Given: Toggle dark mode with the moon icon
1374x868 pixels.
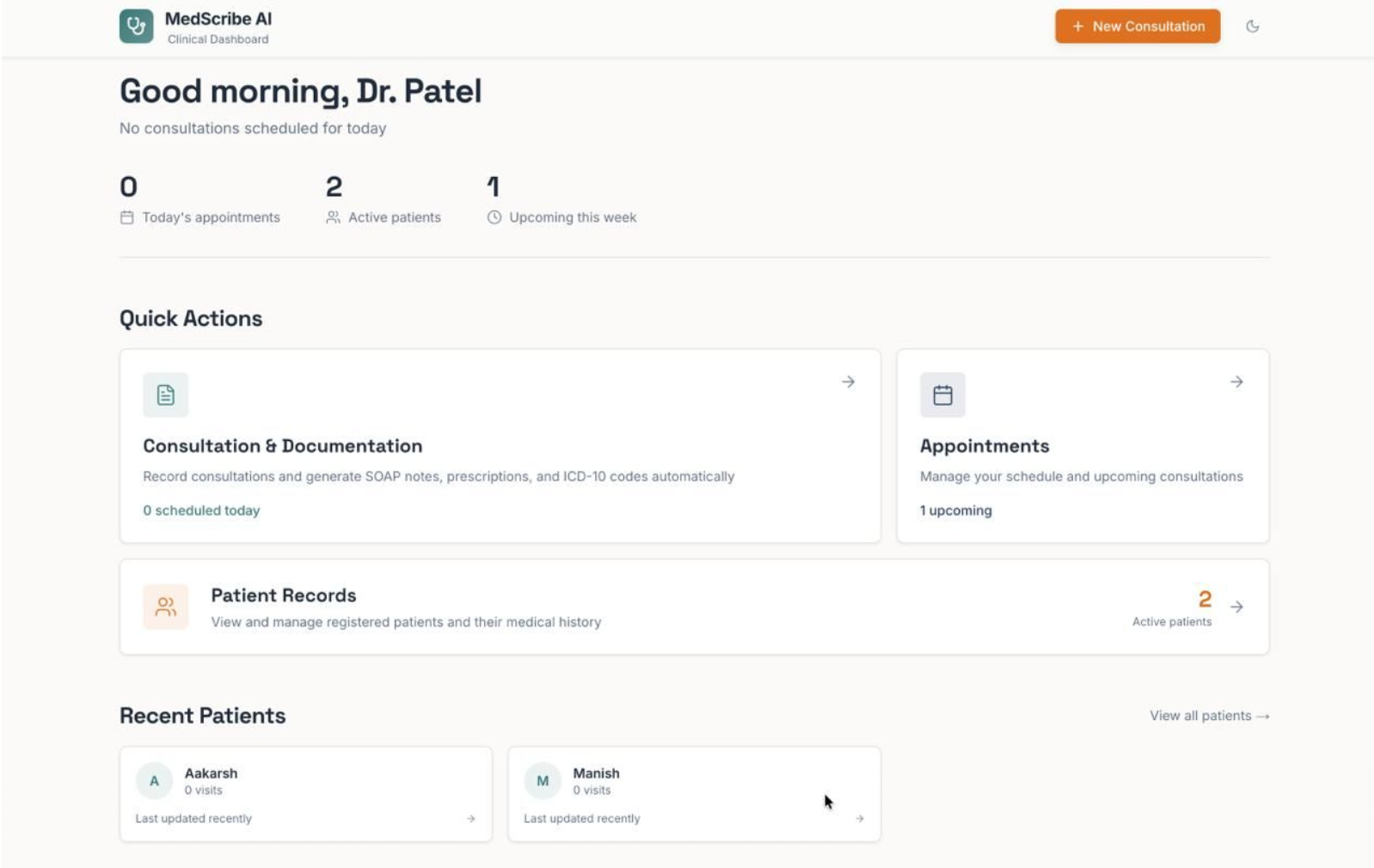Looking at the screenshot, I should point(1252,27).
